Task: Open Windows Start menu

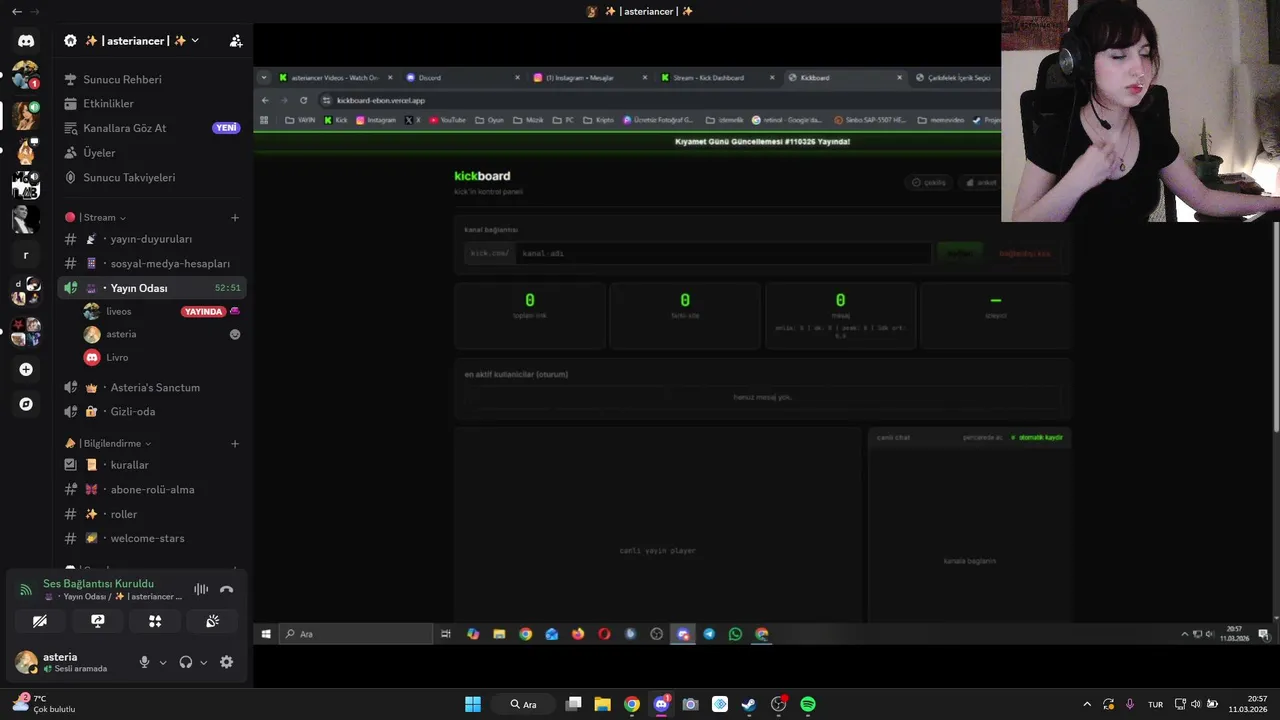Action: [472, 704]
